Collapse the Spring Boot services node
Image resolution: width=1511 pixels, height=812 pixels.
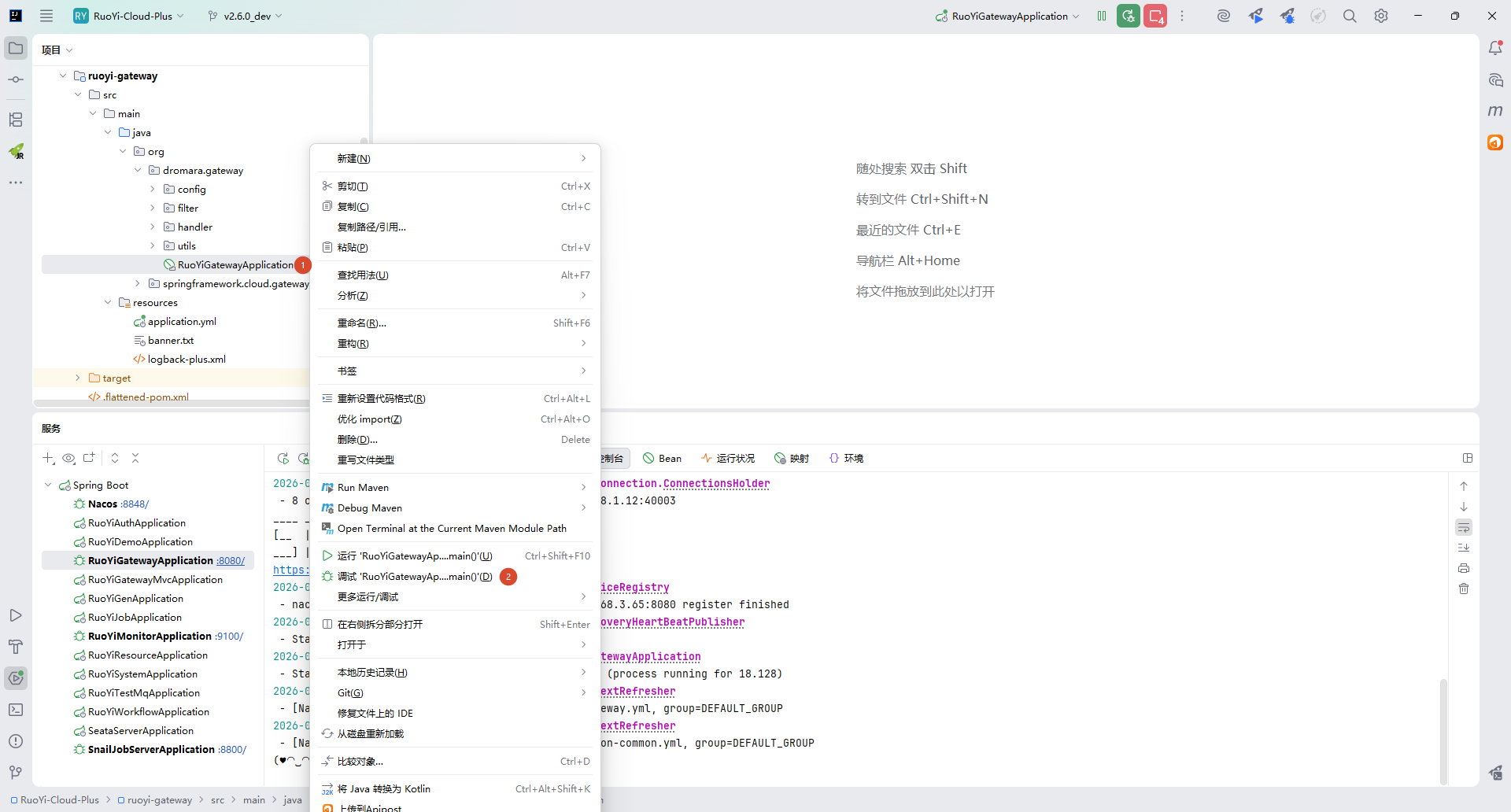[48, 485]
